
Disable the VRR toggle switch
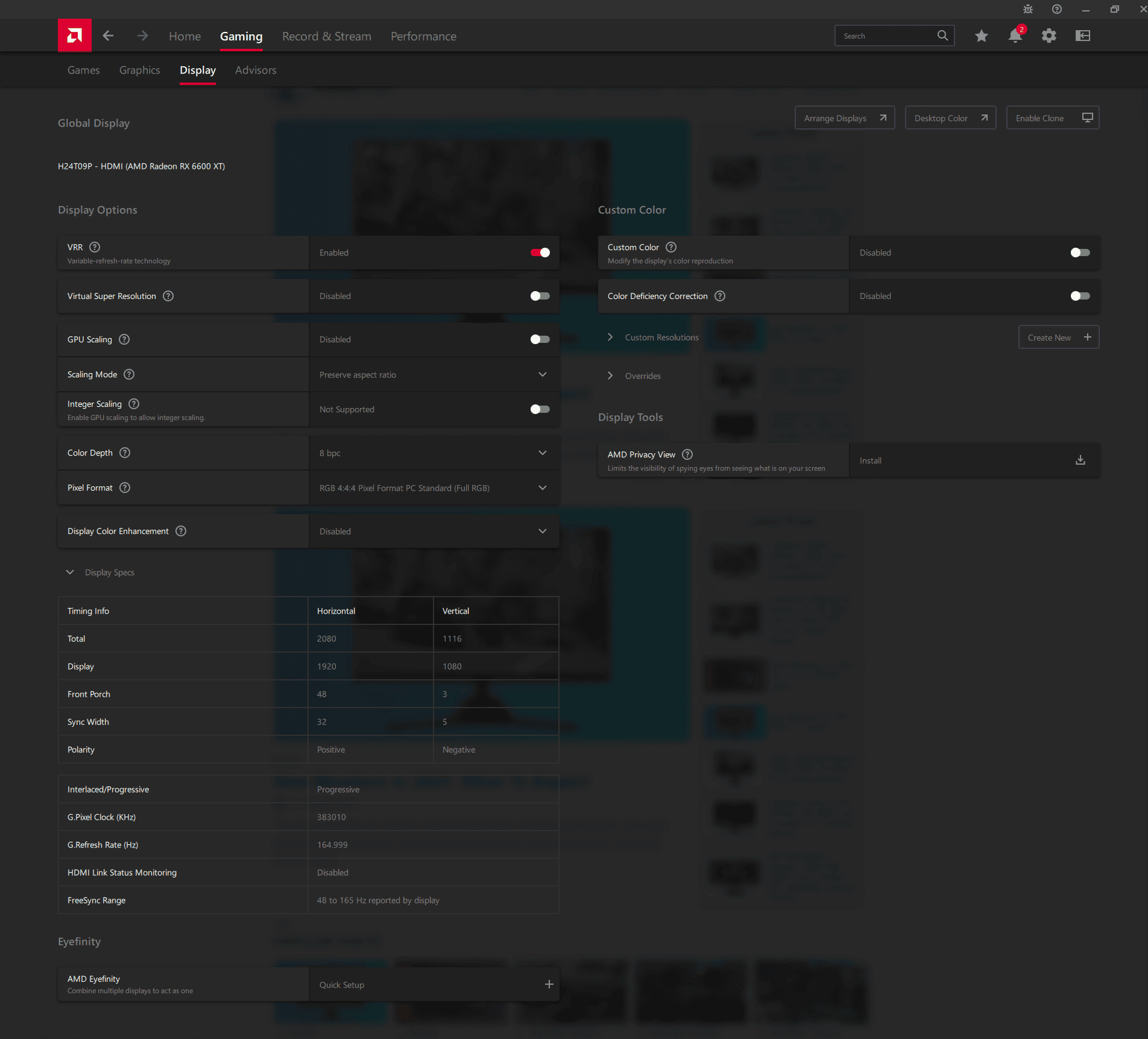540,253
